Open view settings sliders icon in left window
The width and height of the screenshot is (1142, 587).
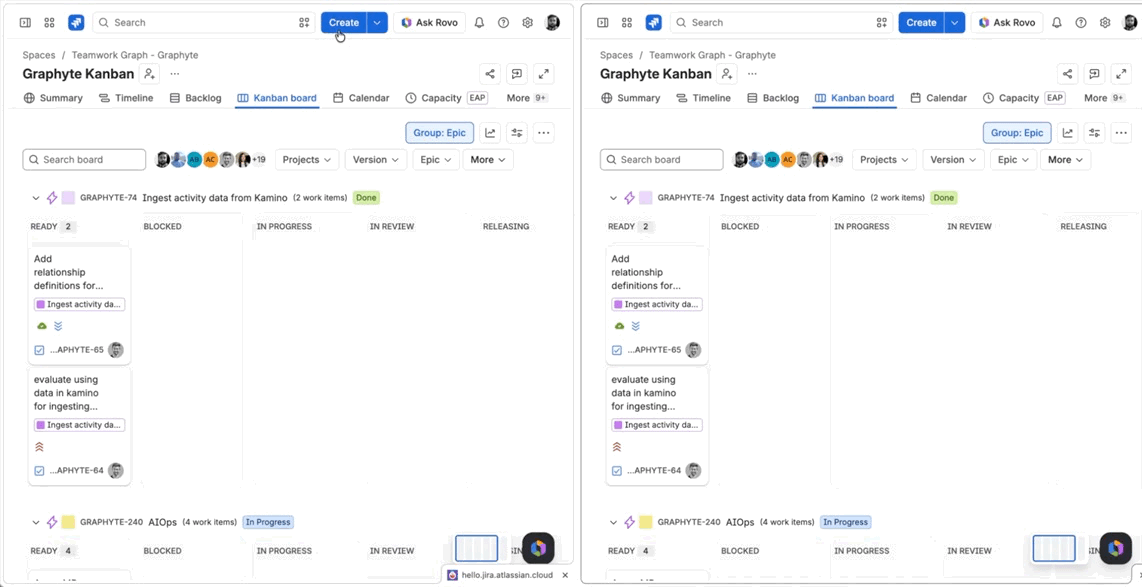[x=517, y=133]
